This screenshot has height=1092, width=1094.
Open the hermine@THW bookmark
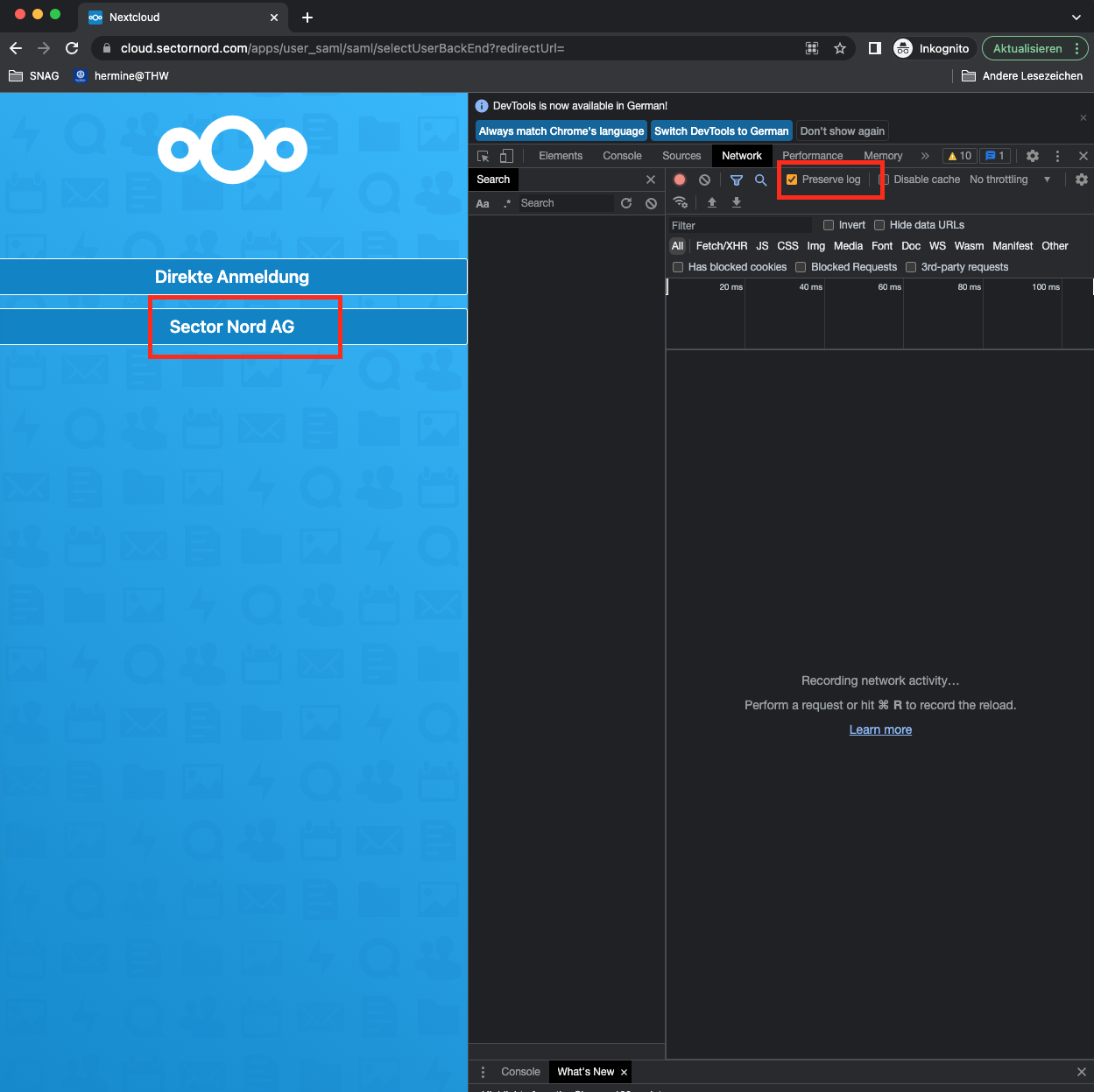(122, 76)
